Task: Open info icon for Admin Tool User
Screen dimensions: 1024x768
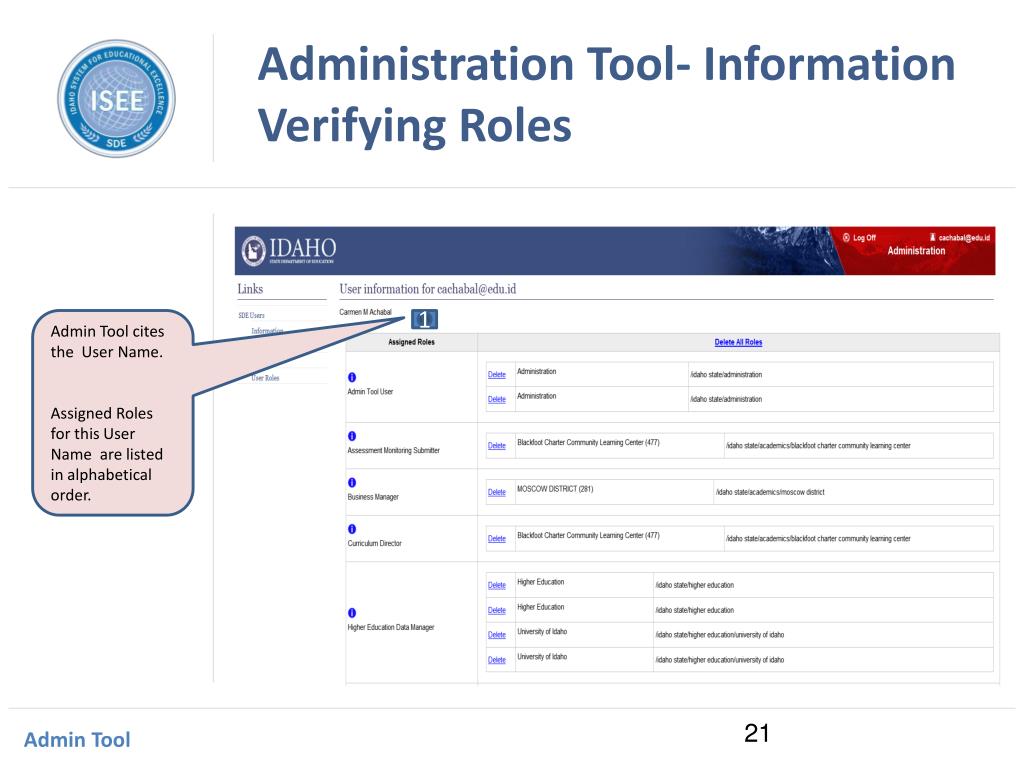Action: click(x=352, y=377)
